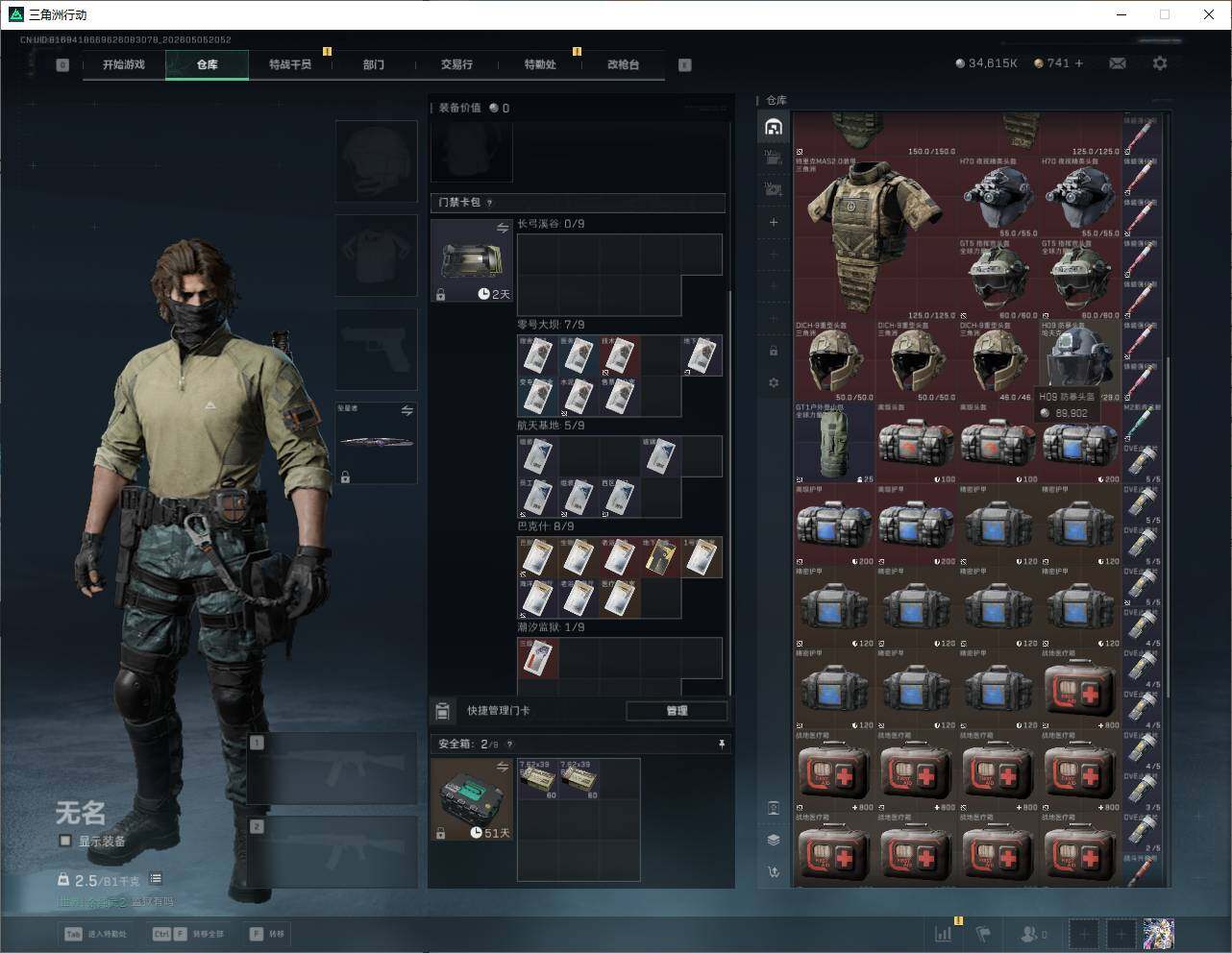Add a new warehouse storage container
Screen dimensions: 1232x953
[774, 222]
